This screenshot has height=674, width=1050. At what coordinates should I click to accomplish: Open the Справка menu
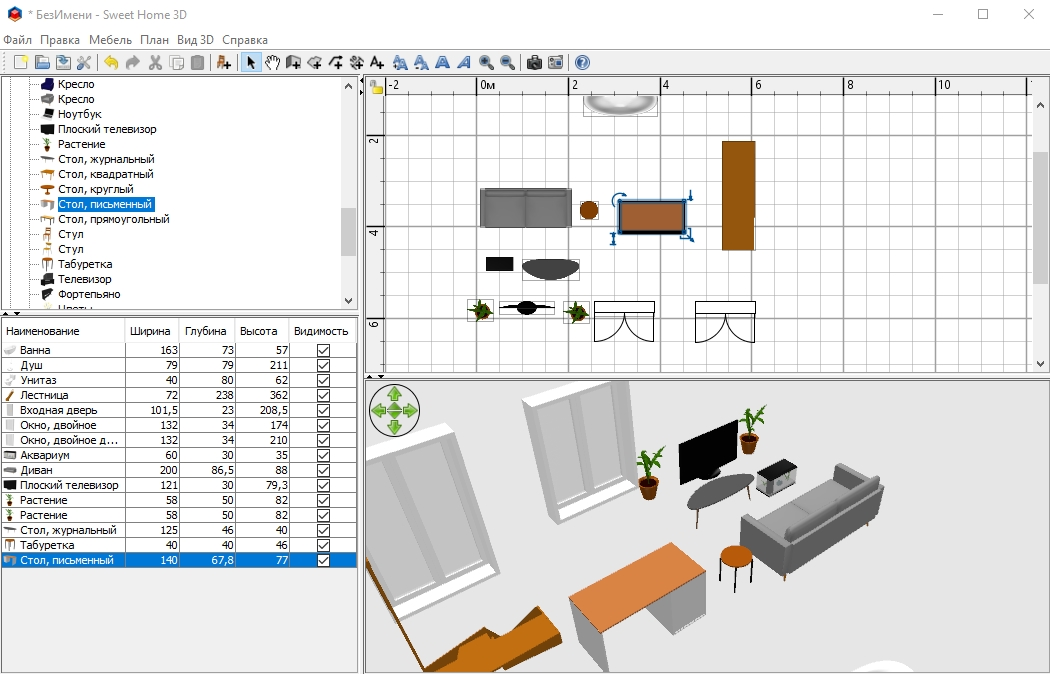tap(245, 40)
